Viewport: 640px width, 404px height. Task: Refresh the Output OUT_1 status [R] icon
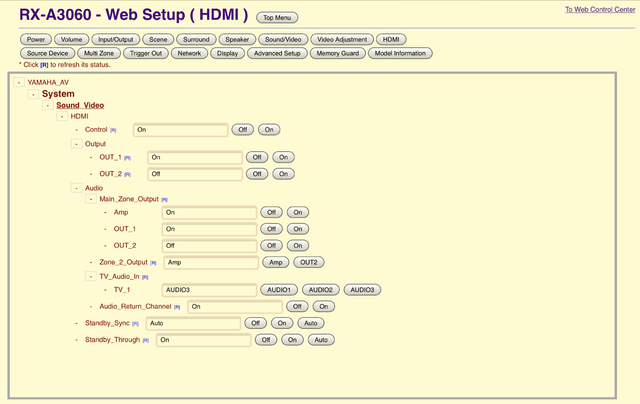click(x=128, y=158)
